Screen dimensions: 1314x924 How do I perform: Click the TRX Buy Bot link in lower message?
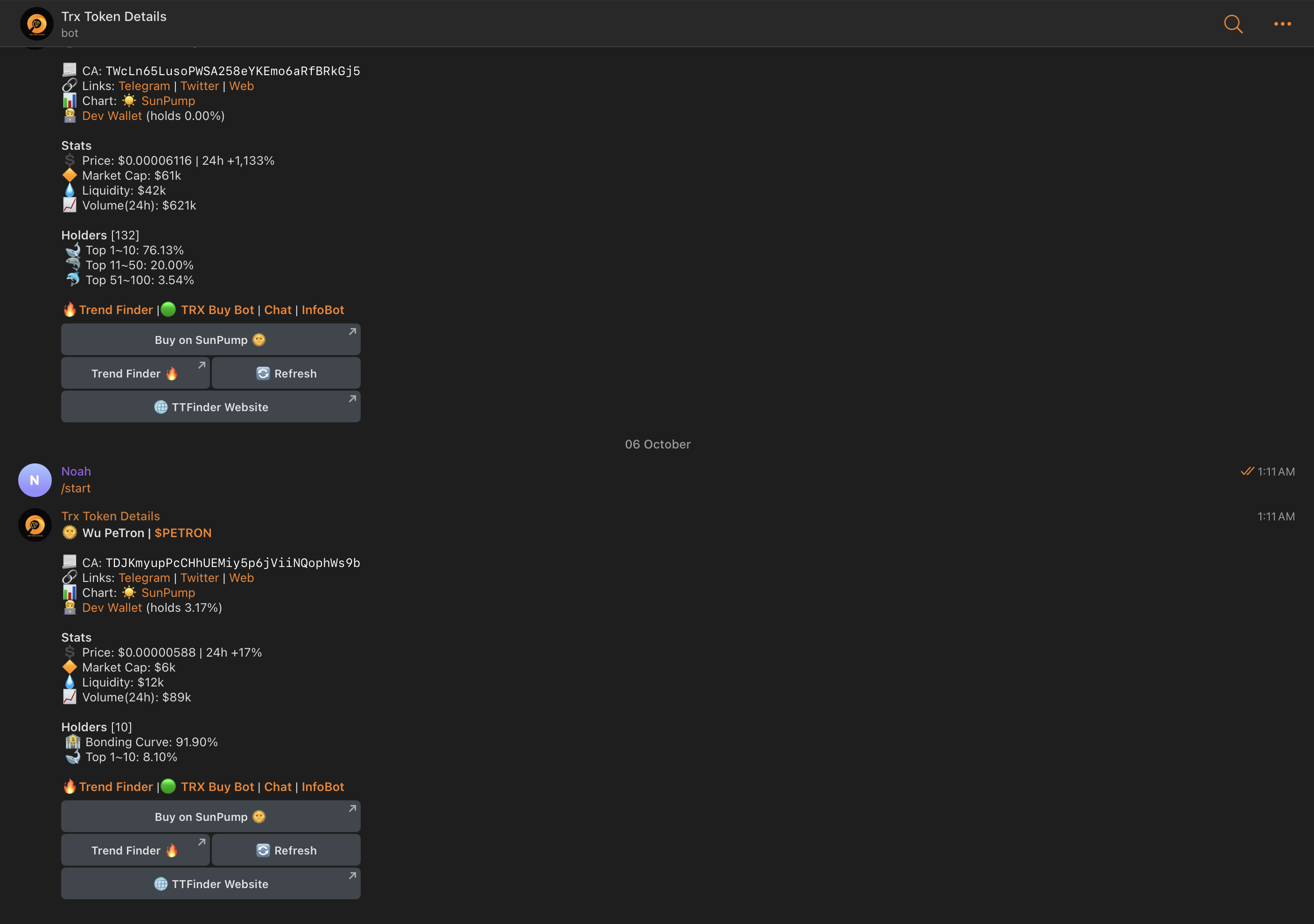click(217, 787)
